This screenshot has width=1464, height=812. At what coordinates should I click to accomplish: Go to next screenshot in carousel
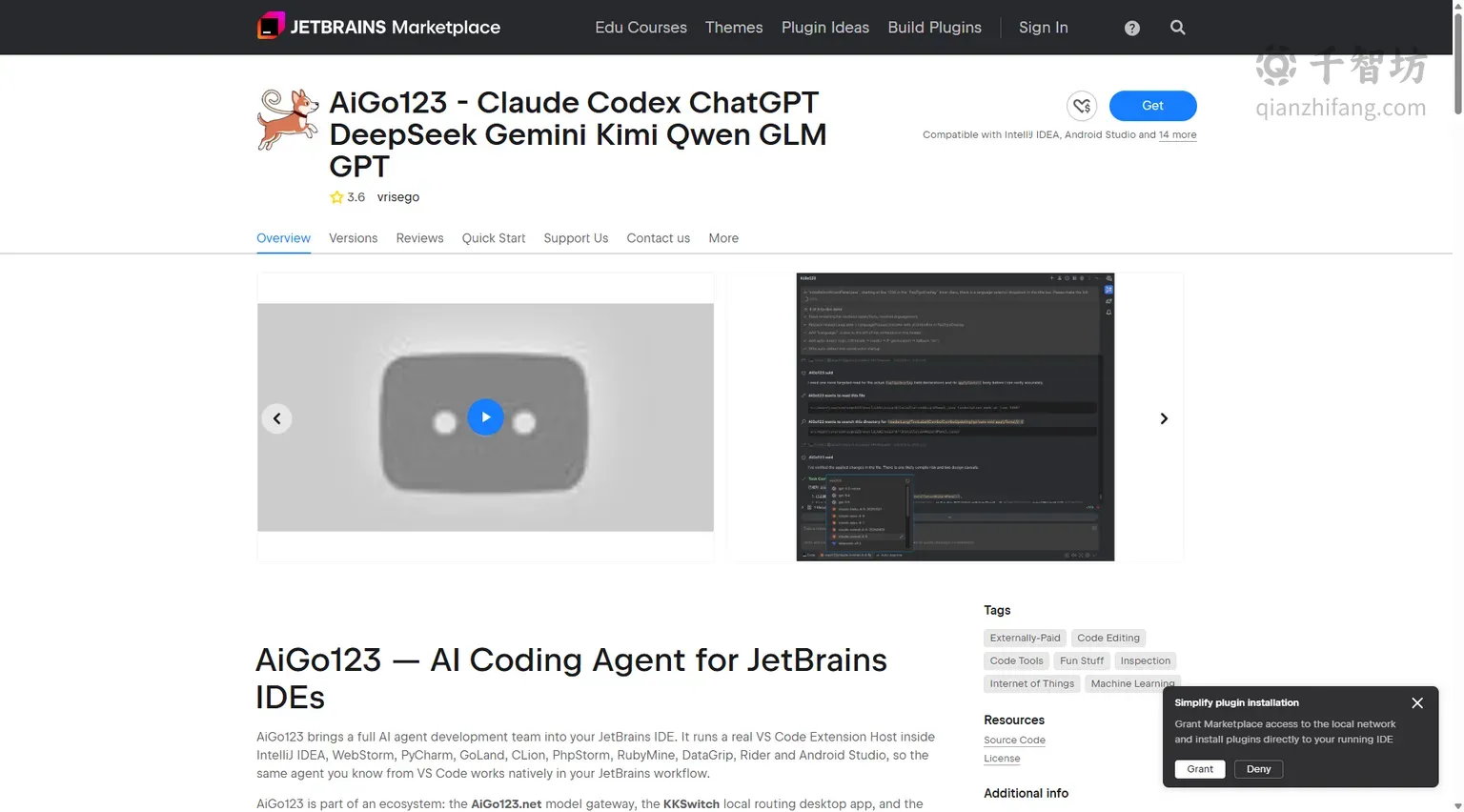click(x=1164, y=418)
